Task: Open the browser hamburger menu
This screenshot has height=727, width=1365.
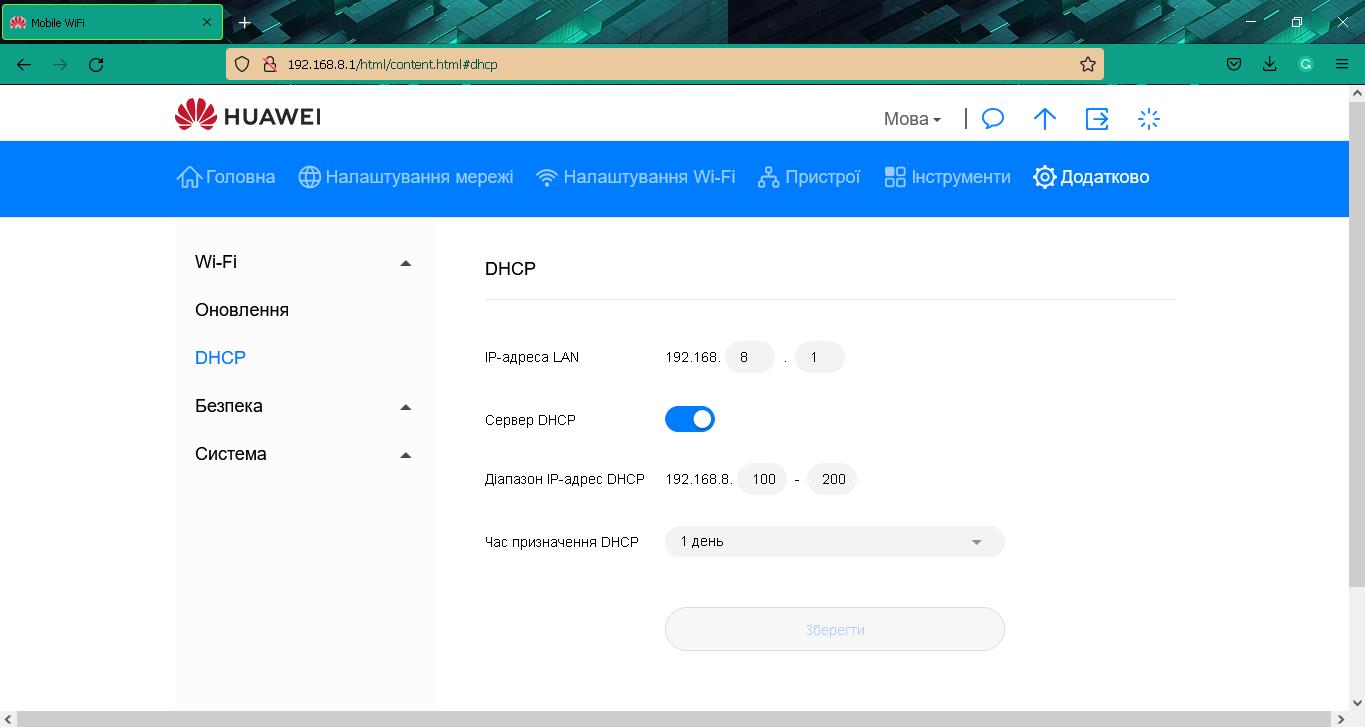Action: click(x=1342, y=64)
